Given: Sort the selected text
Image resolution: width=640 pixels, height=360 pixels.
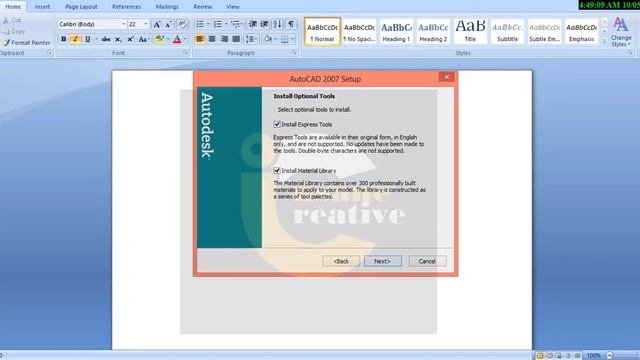Looking at the screenshot, I should click(x=278, y=24).
